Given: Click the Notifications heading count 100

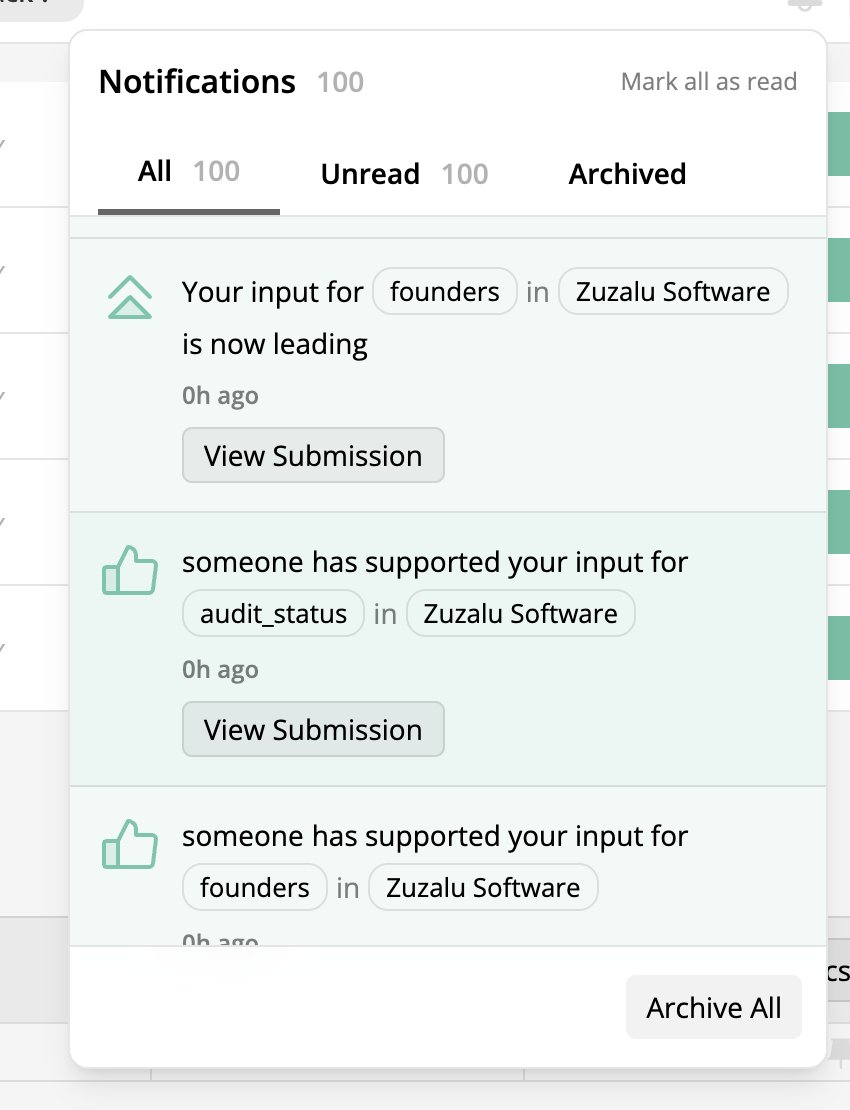Looking at the screenshot, I should (x=340, y=82).
